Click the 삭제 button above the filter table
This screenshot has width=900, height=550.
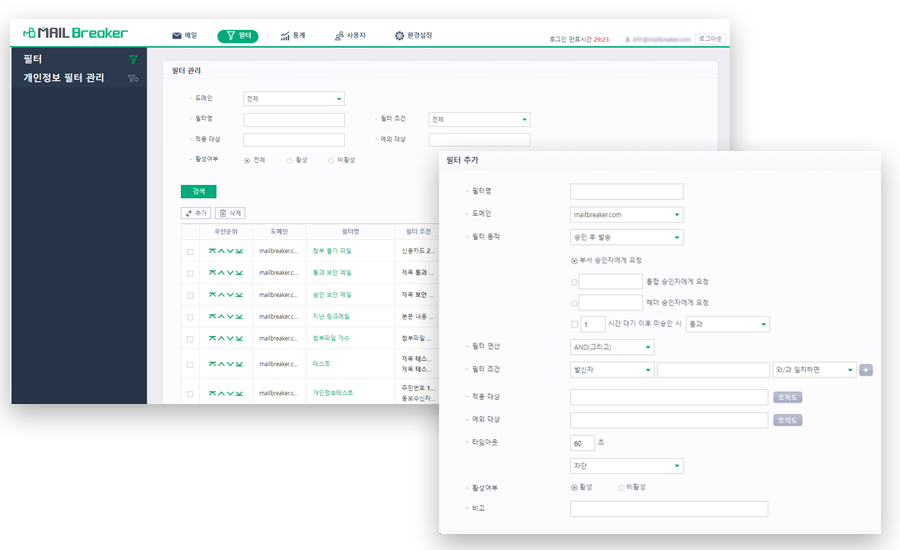click(x=230, y=213)
